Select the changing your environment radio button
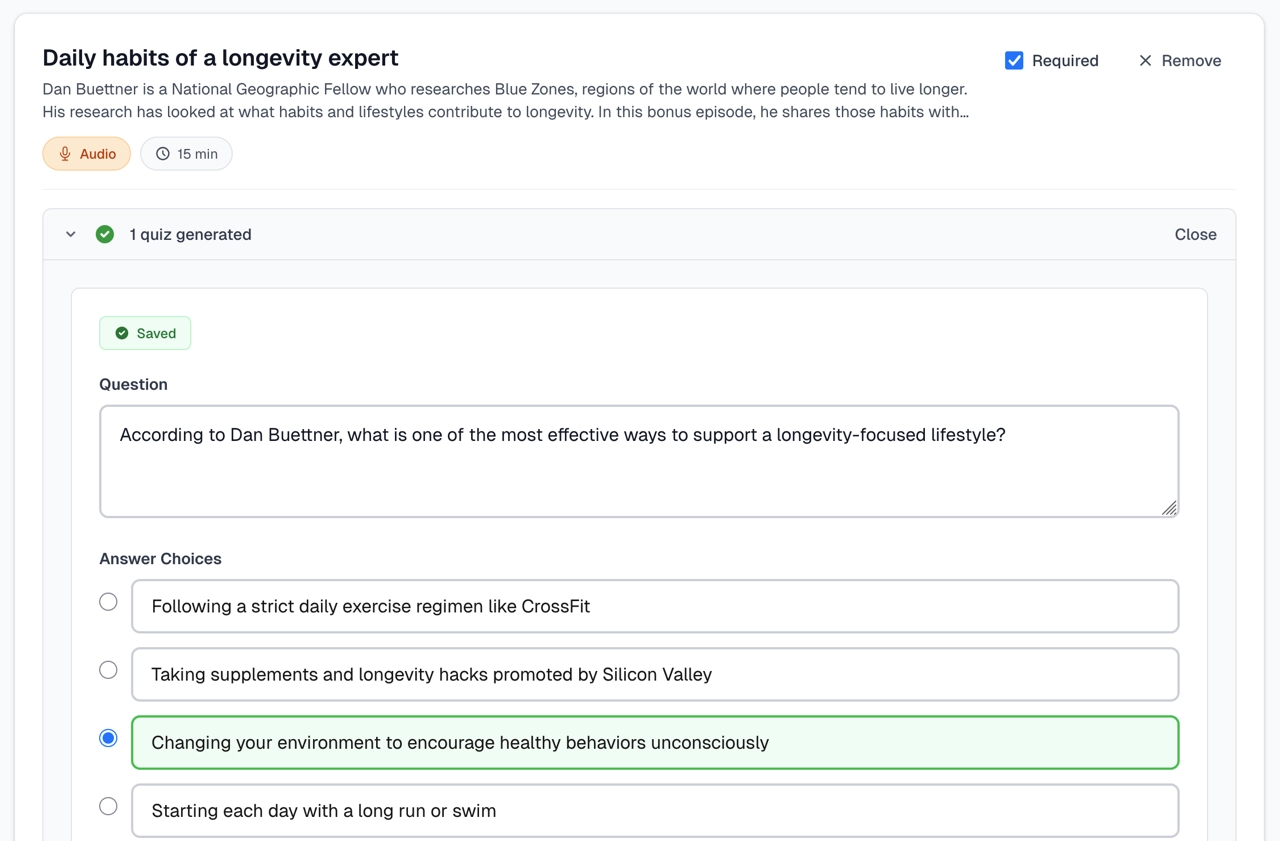This screenshot has height=841, width=1280. 108,738
